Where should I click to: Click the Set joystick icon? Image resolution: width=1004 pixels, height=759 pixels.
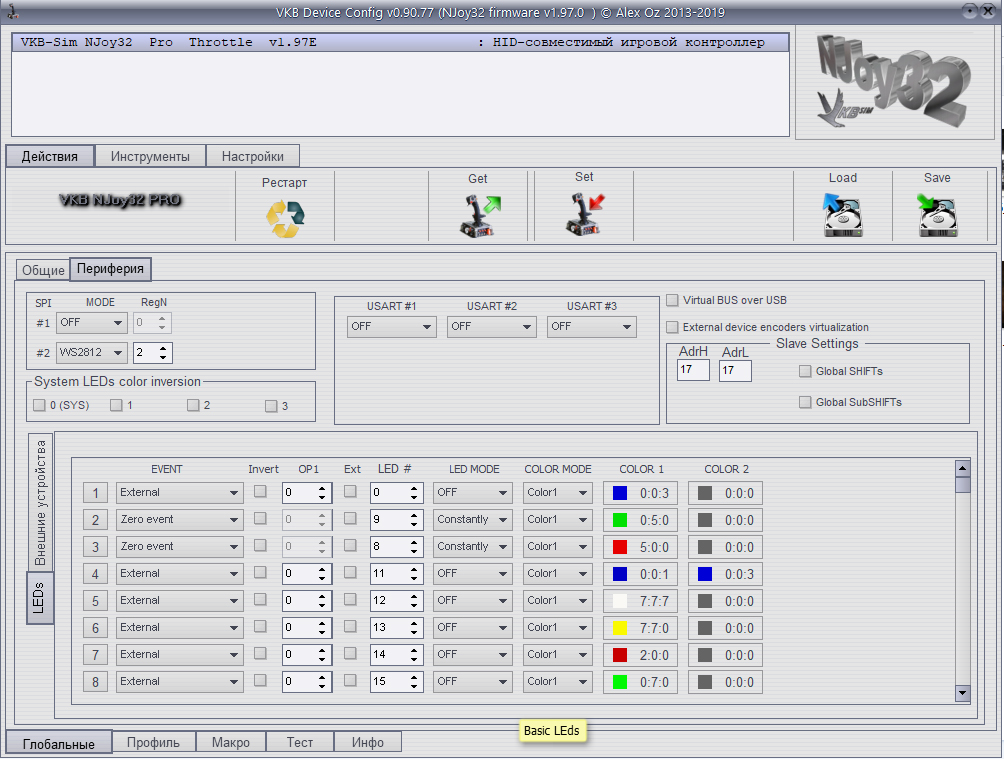coord(584,214)
